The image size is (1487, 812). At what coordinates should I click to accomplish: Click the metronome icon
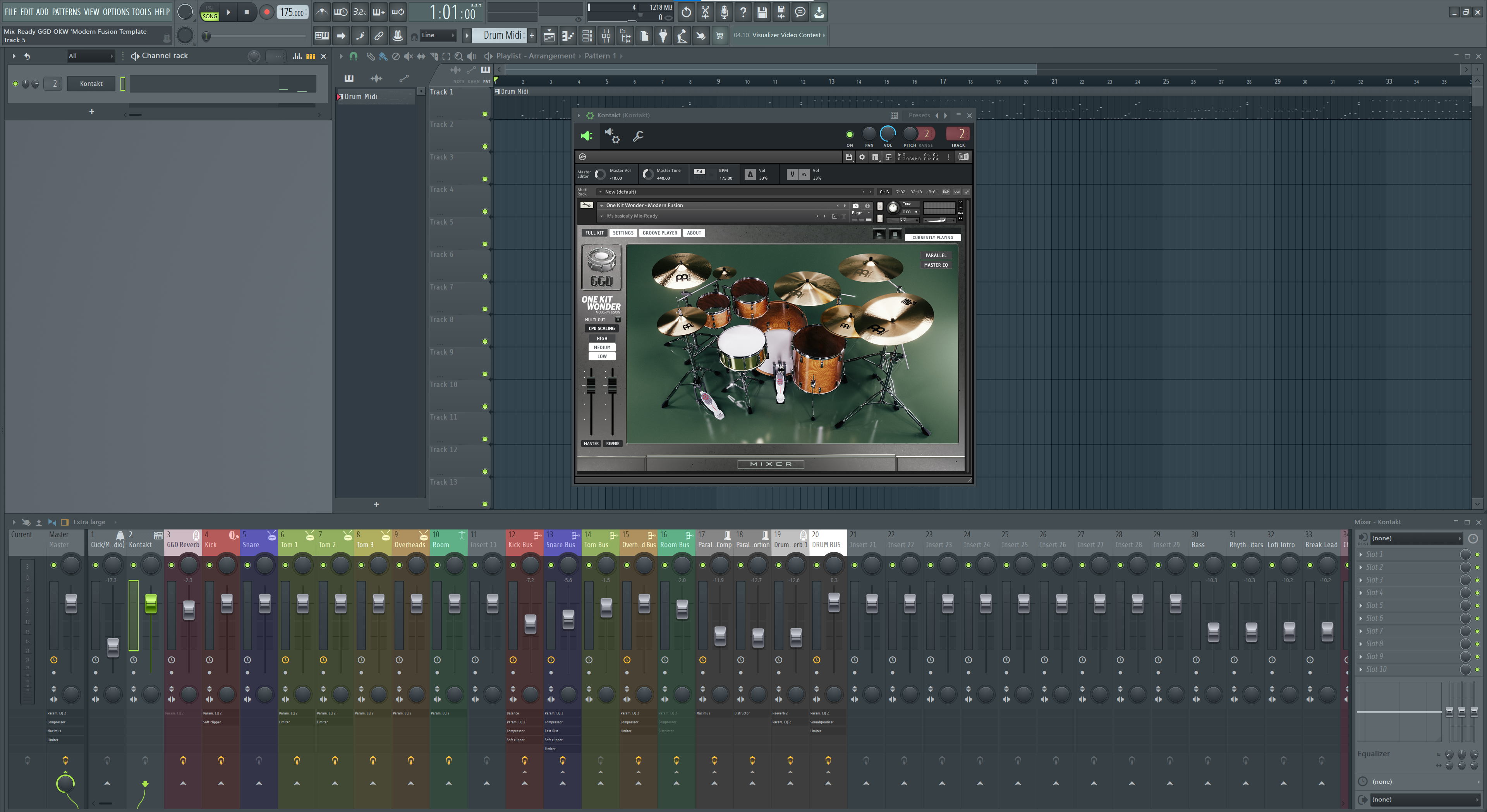[321, 12]
